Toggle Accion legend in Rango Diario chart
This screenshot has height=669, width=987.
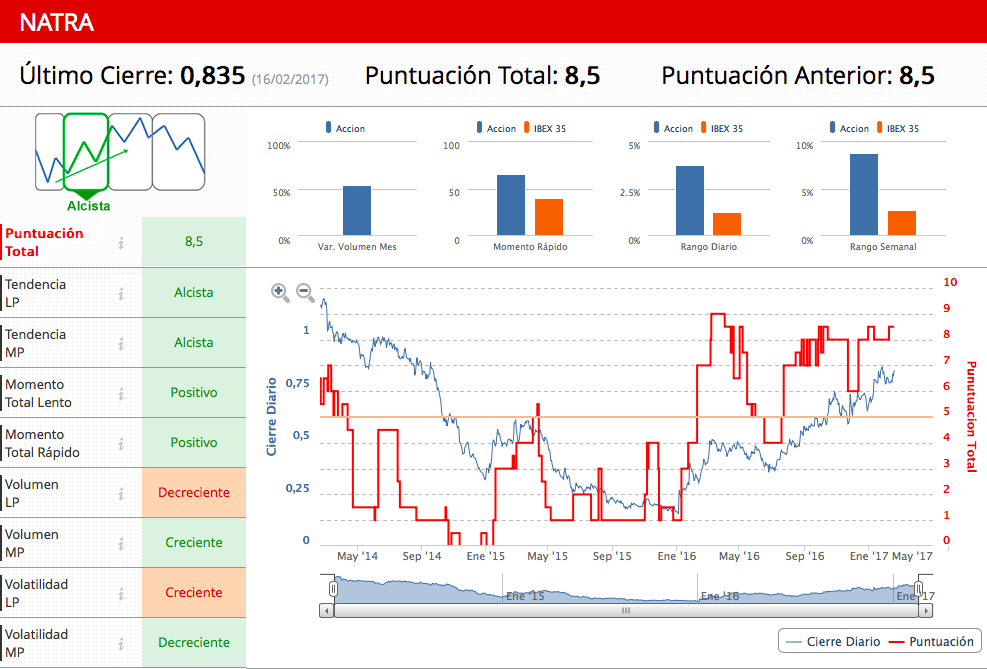click(x=673, y=128)
